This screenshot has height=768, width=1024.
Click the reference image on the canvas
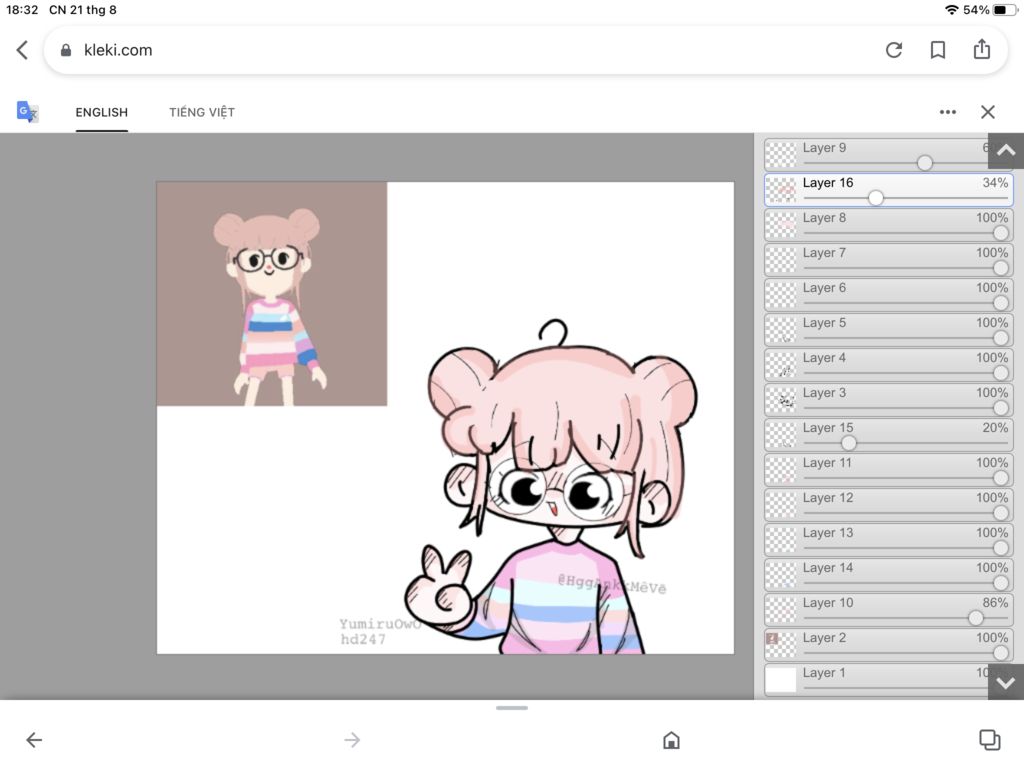coord(272,294)
